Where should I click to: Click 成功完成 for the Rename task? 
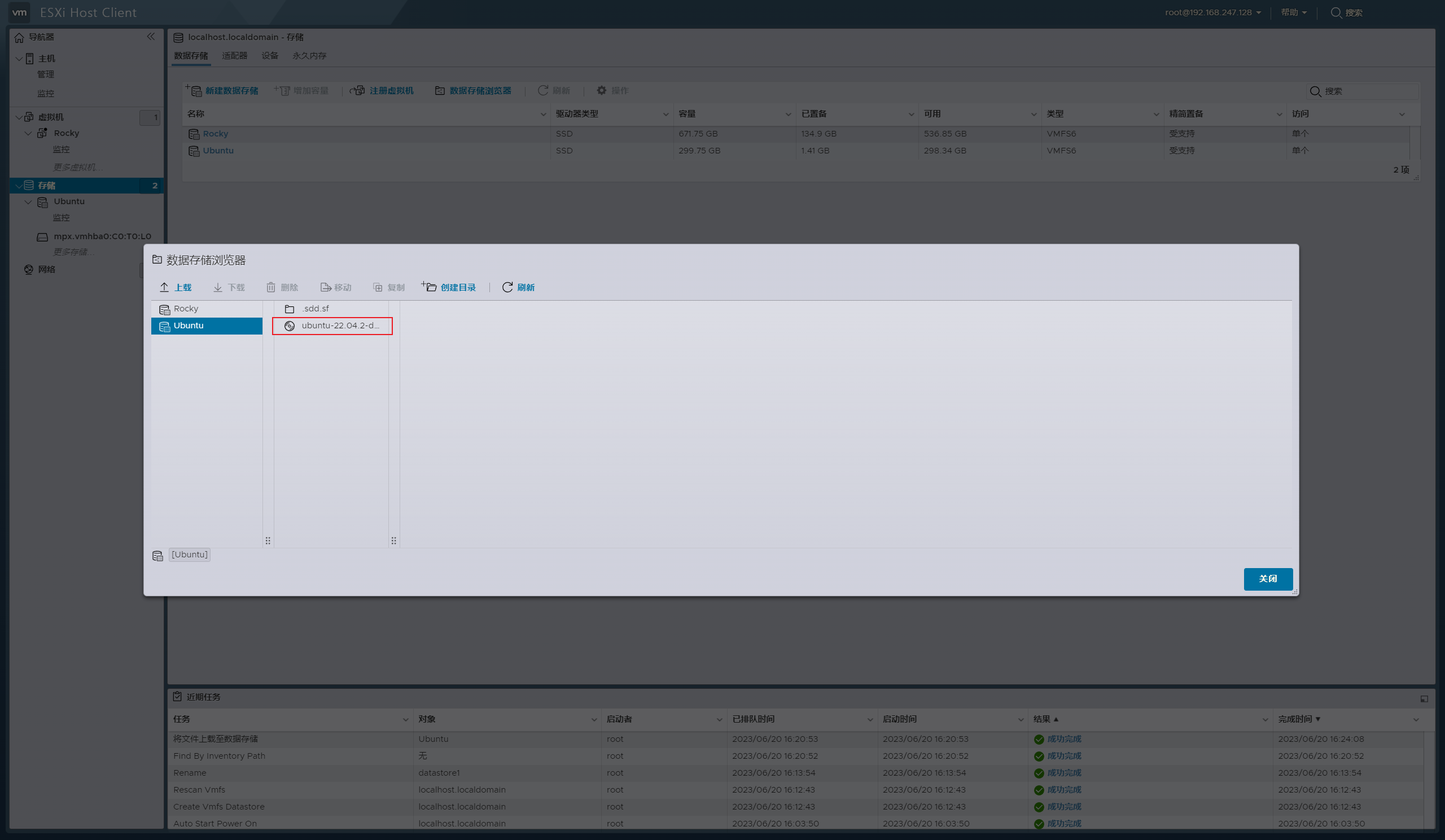1064,773
